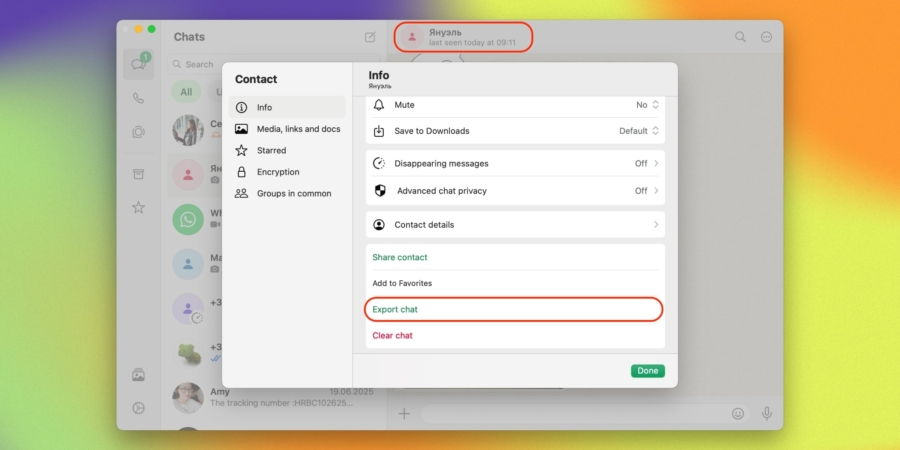This screenshot has height=450, width=900.
Task: Click the Contact details person icon
Action: (x=379, y=224)
